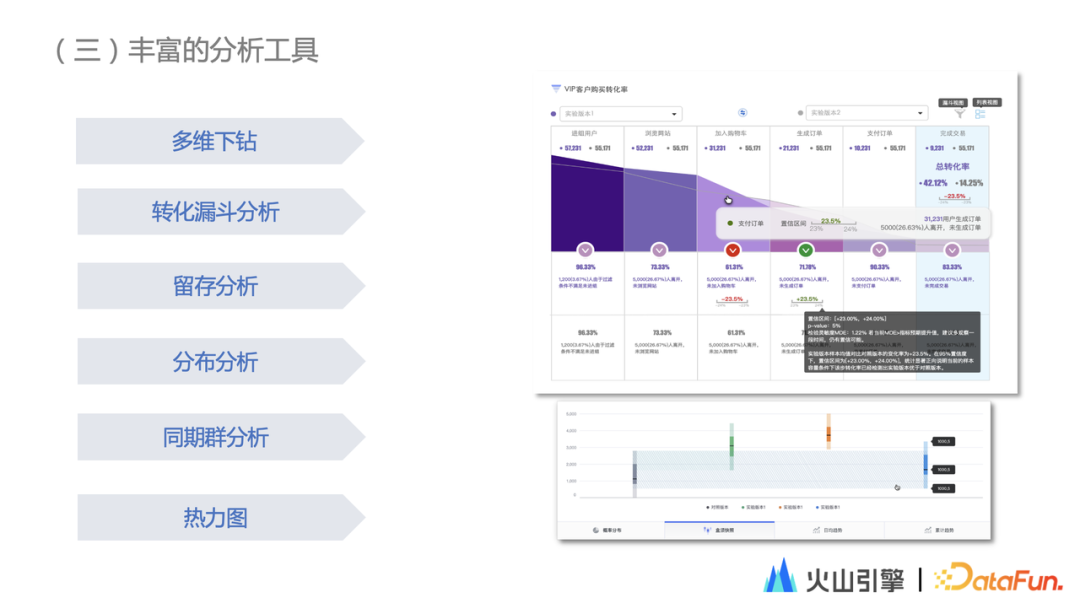Viewport: 1080px width, 603px height.
Task: Click the blue box-plot bar
Action: [x=925, y=465]
